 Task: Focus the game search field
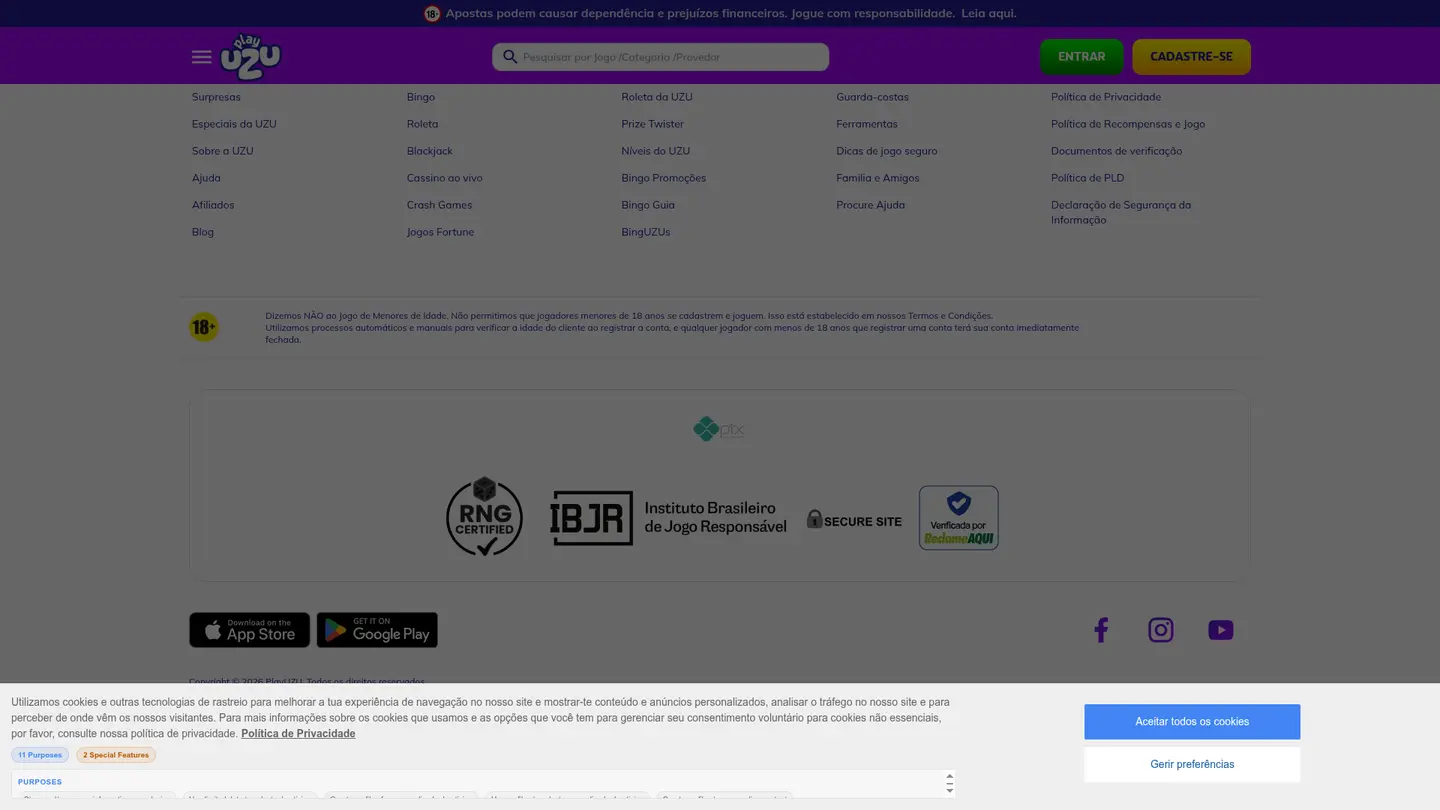coord(660,57)
